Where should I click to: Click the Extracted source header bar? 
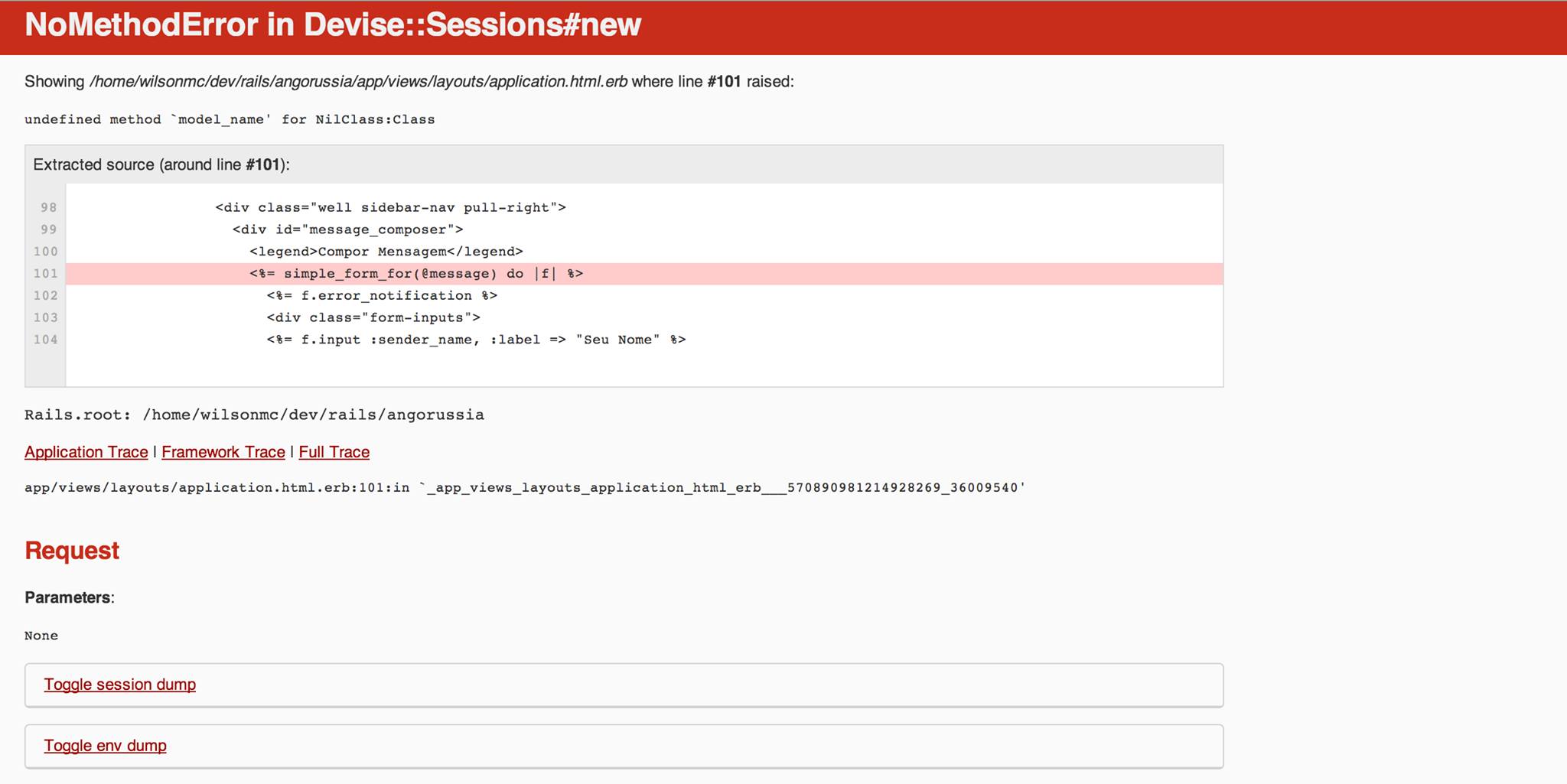(161, 164)
